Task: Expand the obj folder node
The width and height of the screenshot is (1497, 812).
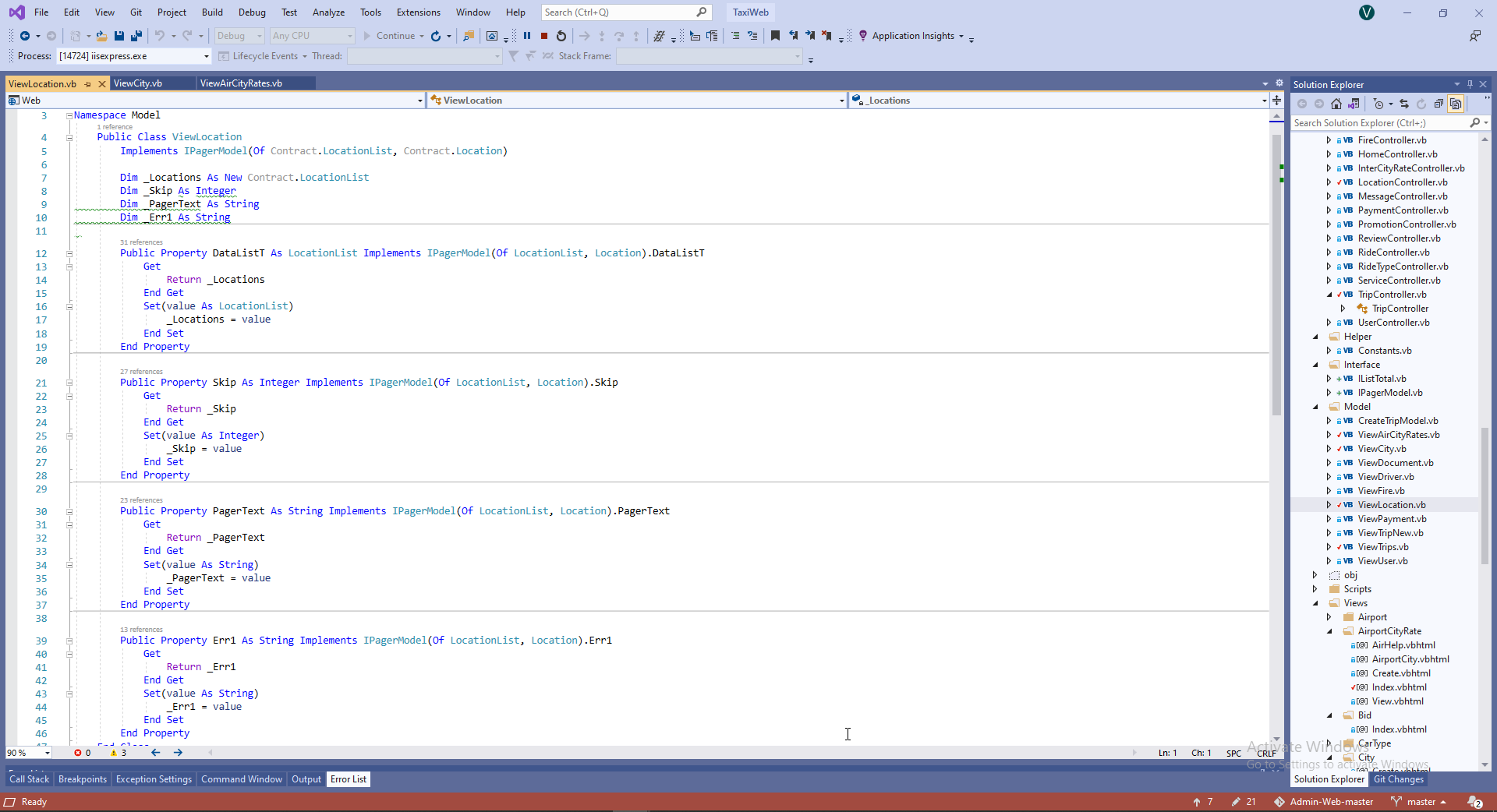Action: tap(1315, 575)
